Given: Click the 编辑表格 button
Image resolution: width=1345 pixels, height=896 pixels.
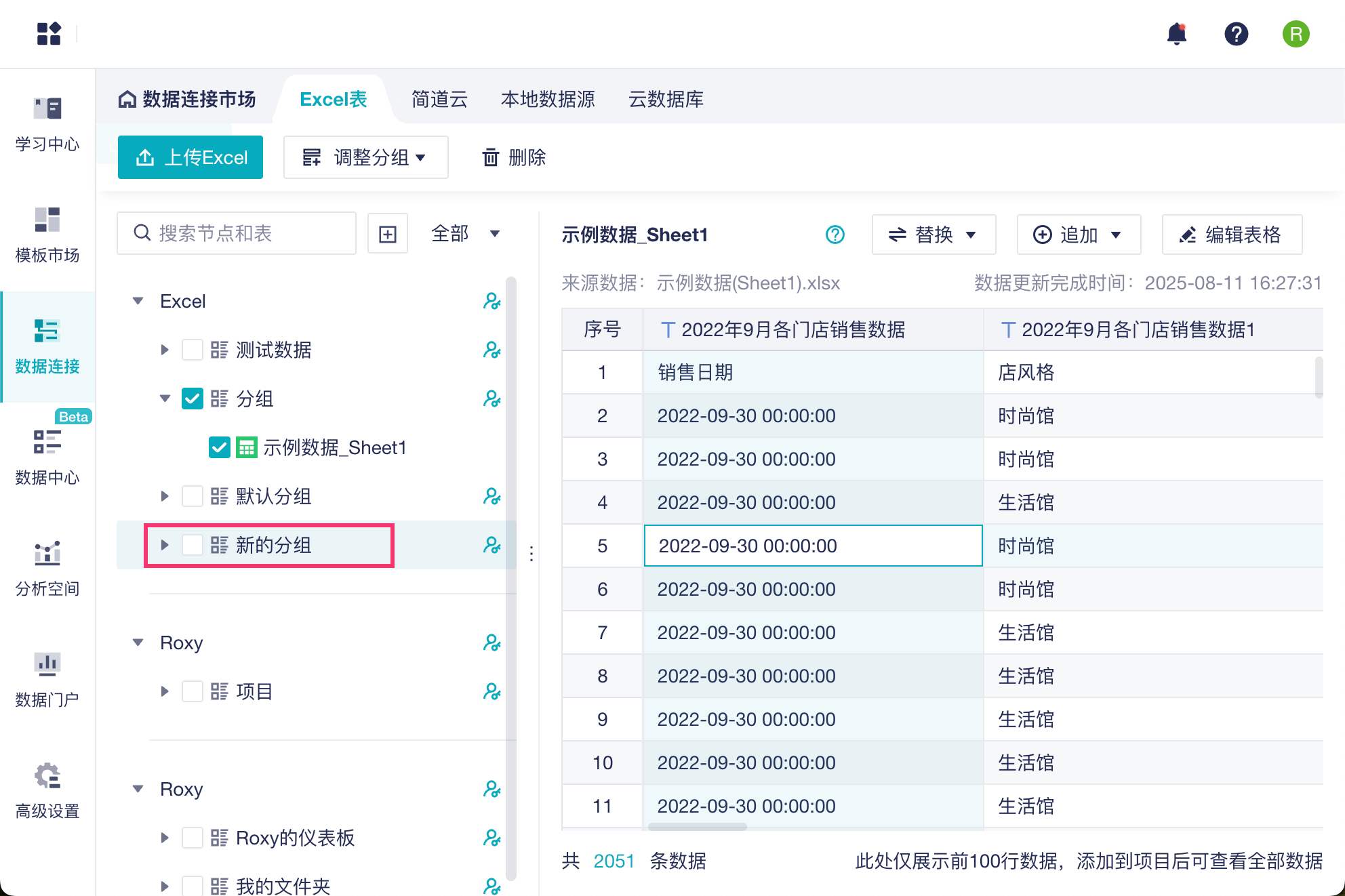Looking at the screenshot, I should pyautogui.click(x=1231, y=235).
